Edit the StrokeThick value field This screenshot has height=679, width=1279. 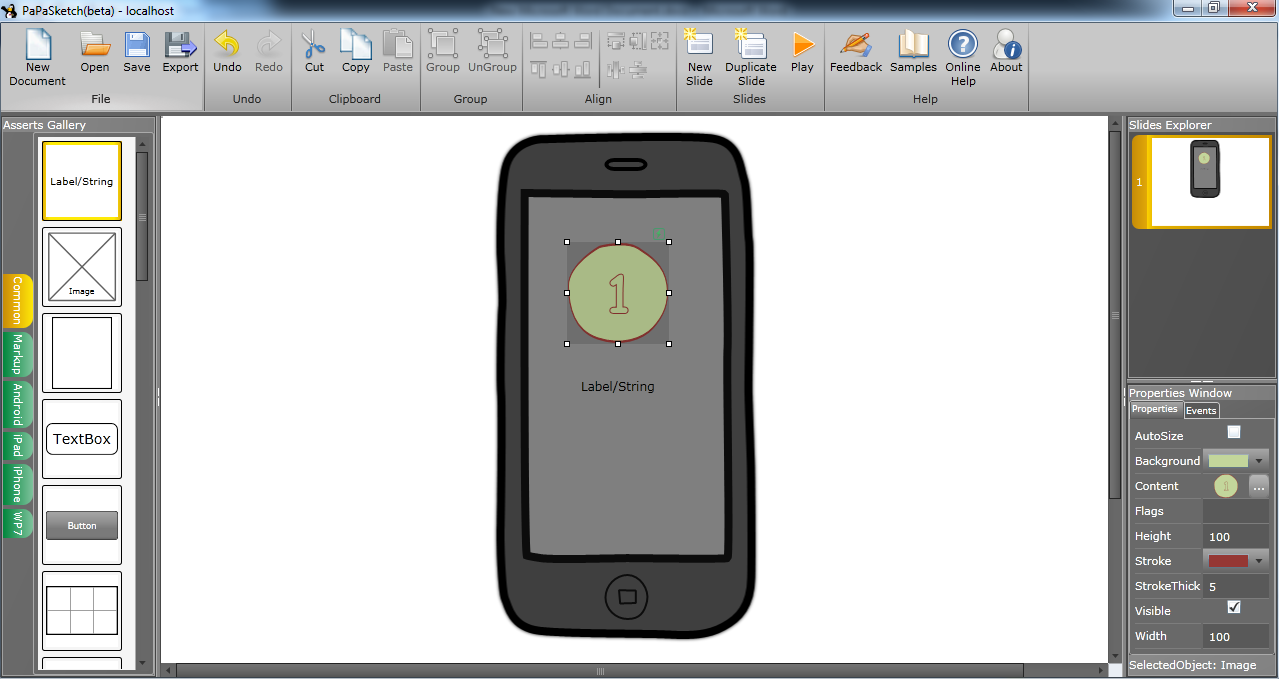pos(1237,586)
